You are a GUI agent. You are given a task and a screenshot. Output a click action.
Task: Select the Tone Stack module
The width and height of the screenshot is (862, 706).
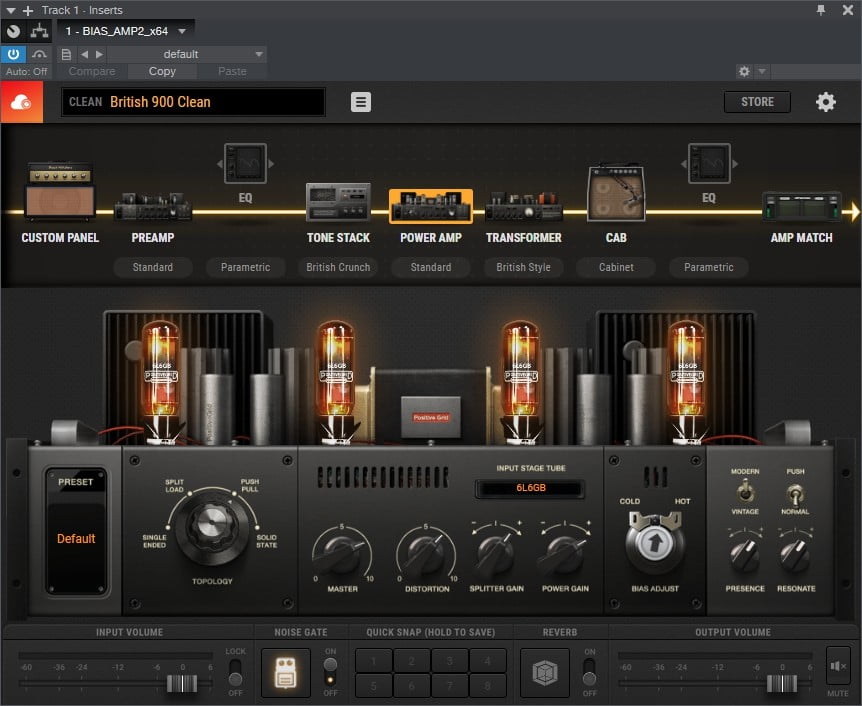[338, 202]
